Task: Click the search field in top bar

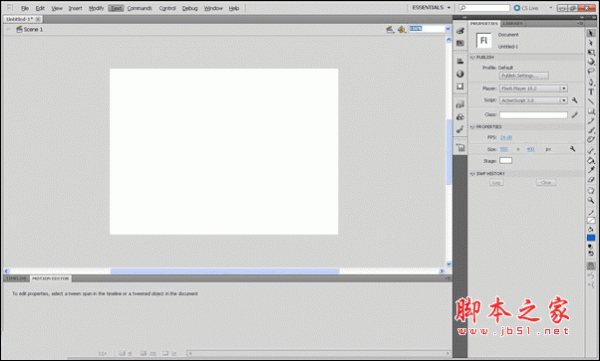Action: click(484, 8)
